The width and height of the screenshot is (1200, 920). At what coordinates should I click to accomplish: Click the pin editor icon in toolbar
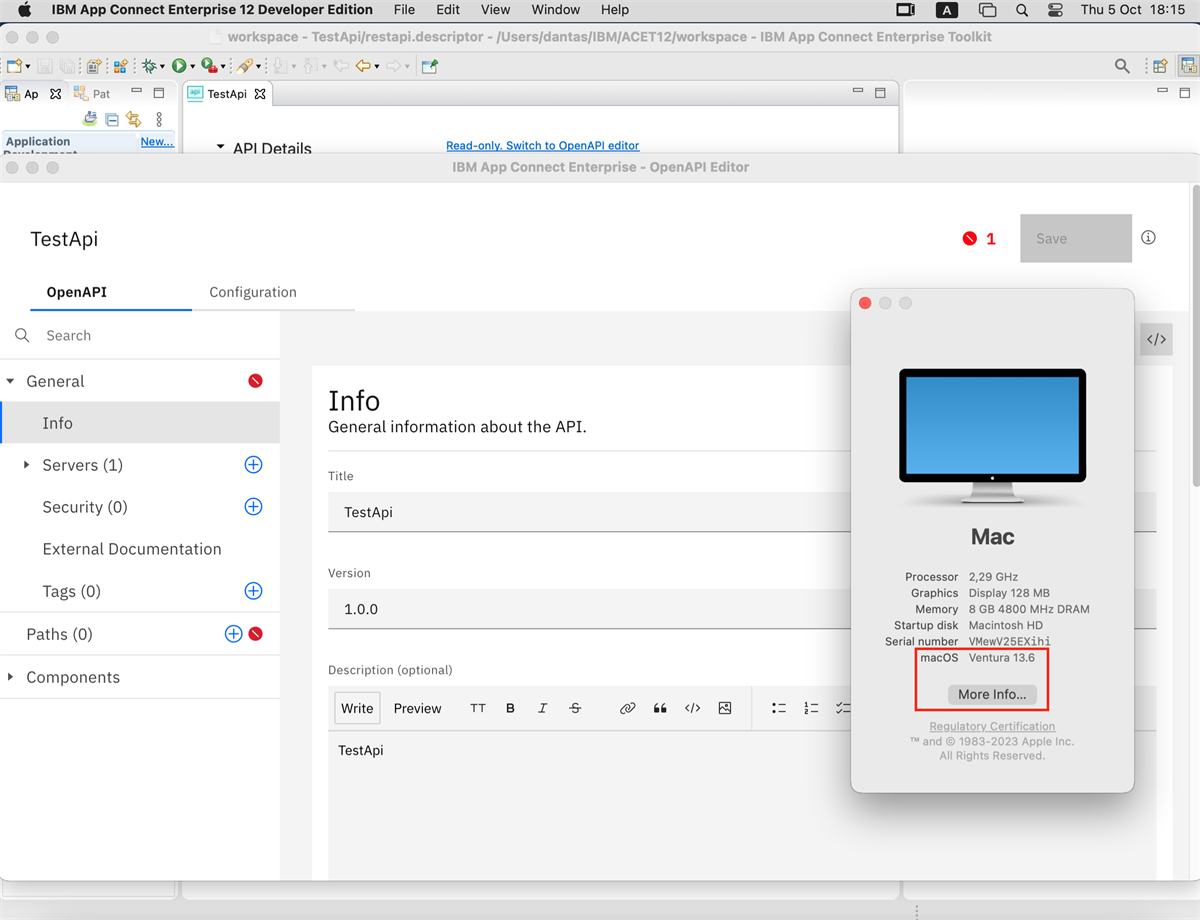(430, 66)
